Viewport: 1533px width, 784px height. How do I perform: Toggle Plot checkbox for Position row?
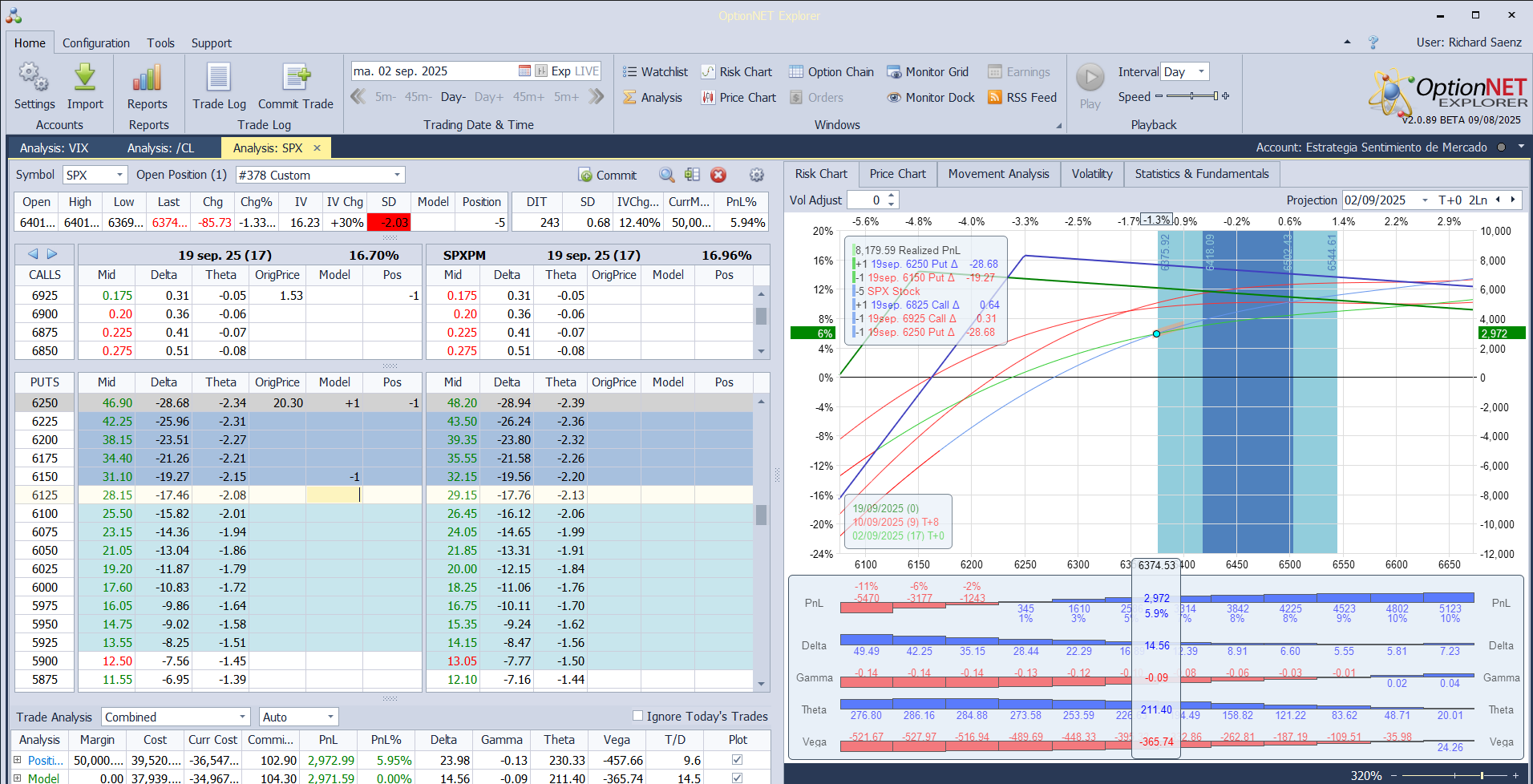(737, 759)
